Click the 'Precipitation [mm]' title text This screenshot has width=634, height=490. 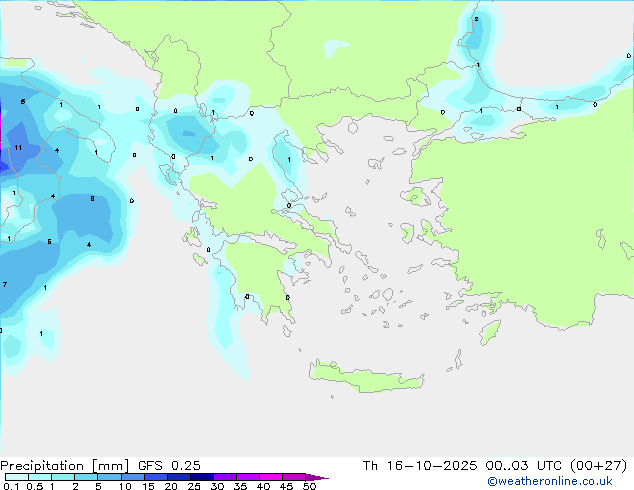65,466
